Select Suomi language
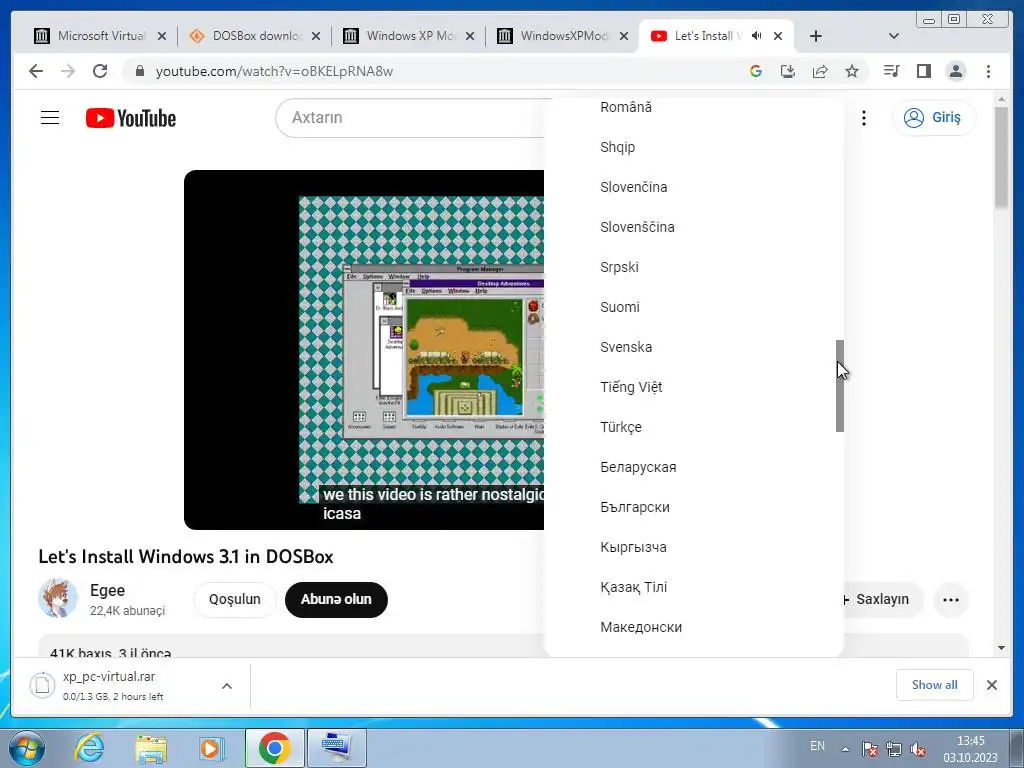This screenshot has width=1024, height=768. (694, 307)
